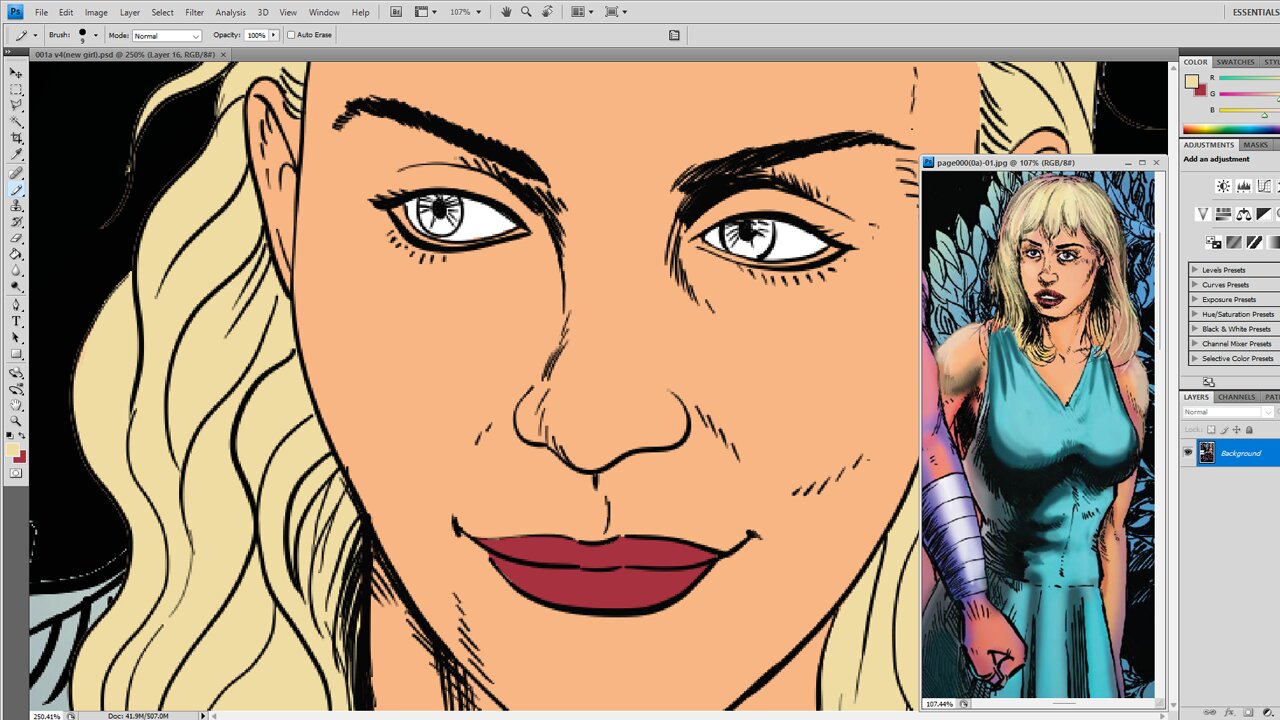1280x720 pixels.
Task: Select the Rectangle shape tool
Action: 16,354
